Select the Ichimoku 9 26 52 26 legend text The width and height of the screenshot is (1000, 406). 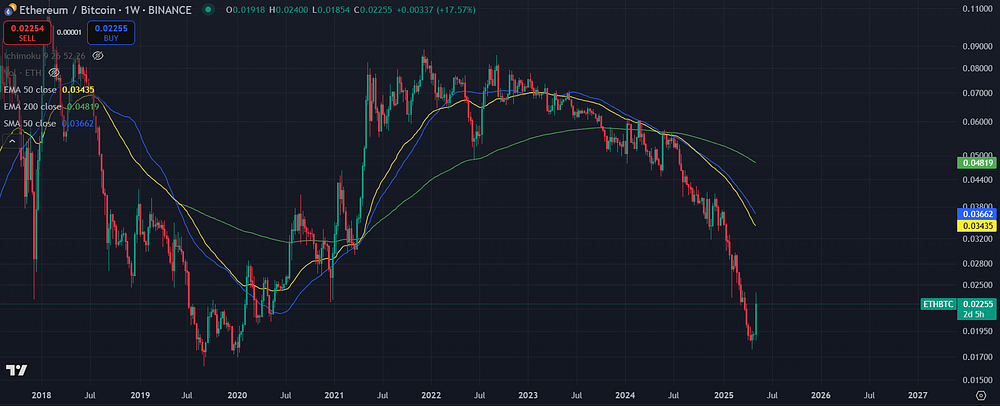(x=47, y=56)
